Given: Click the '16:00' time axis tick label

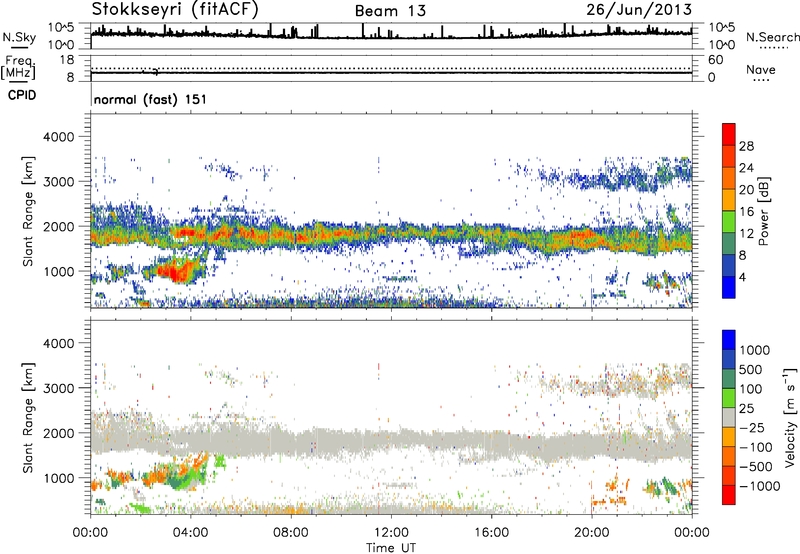Looking at the screenshot, I should [491, 533].
